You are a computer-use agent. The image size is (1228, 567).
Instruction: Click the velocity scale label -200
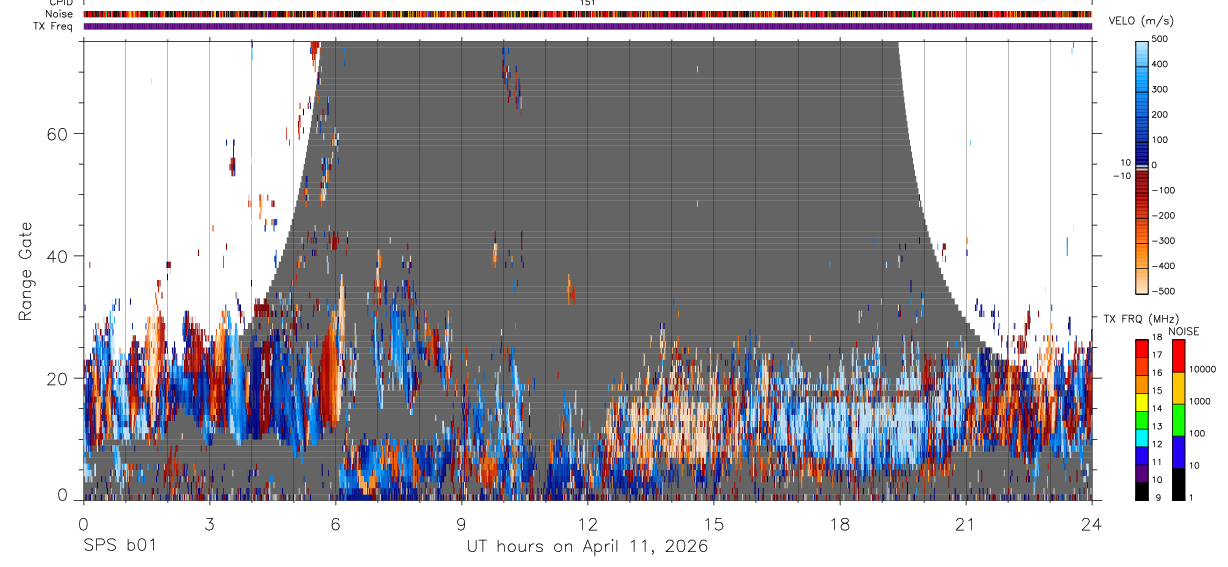tap(1162, 216)
